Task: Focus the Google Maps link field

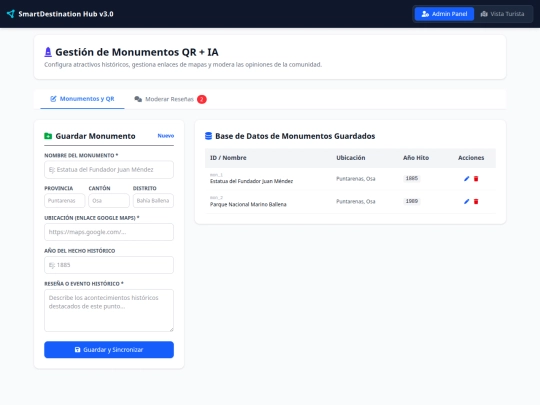Action: point(109,232)
